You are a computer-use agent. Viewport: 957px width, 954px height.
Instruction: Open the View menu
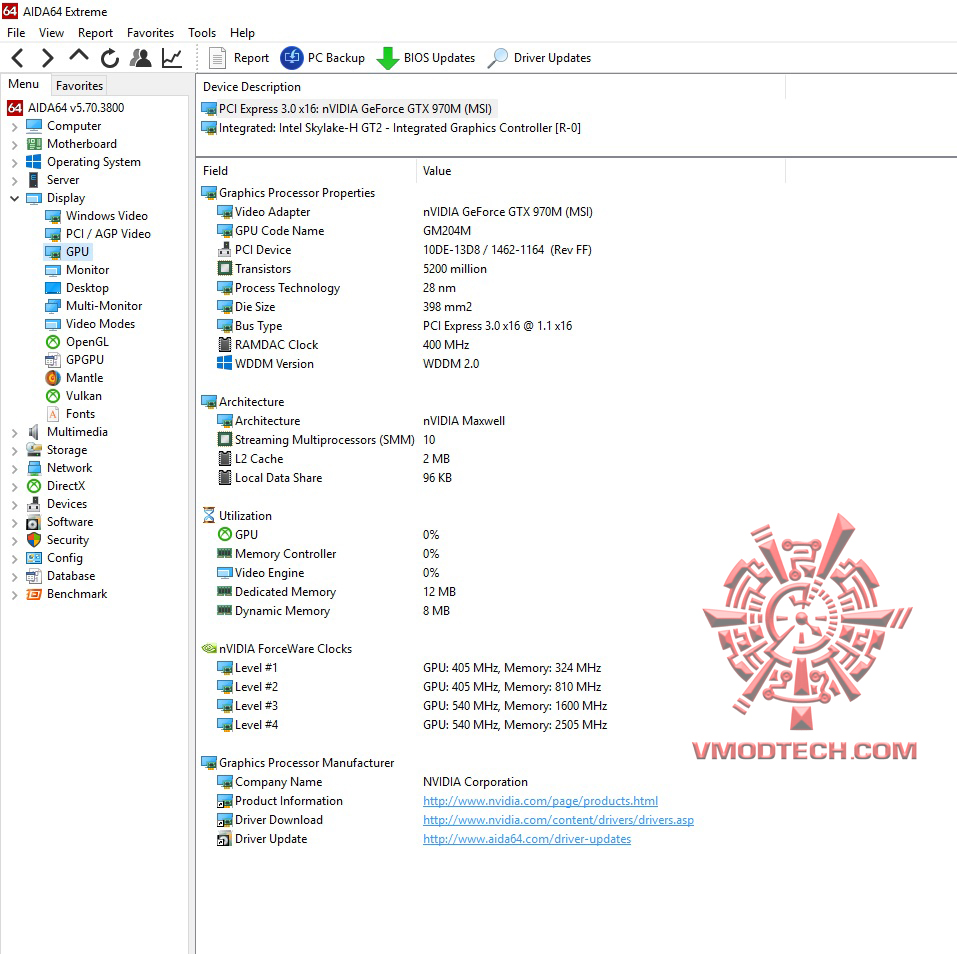(x=51, y=33)
